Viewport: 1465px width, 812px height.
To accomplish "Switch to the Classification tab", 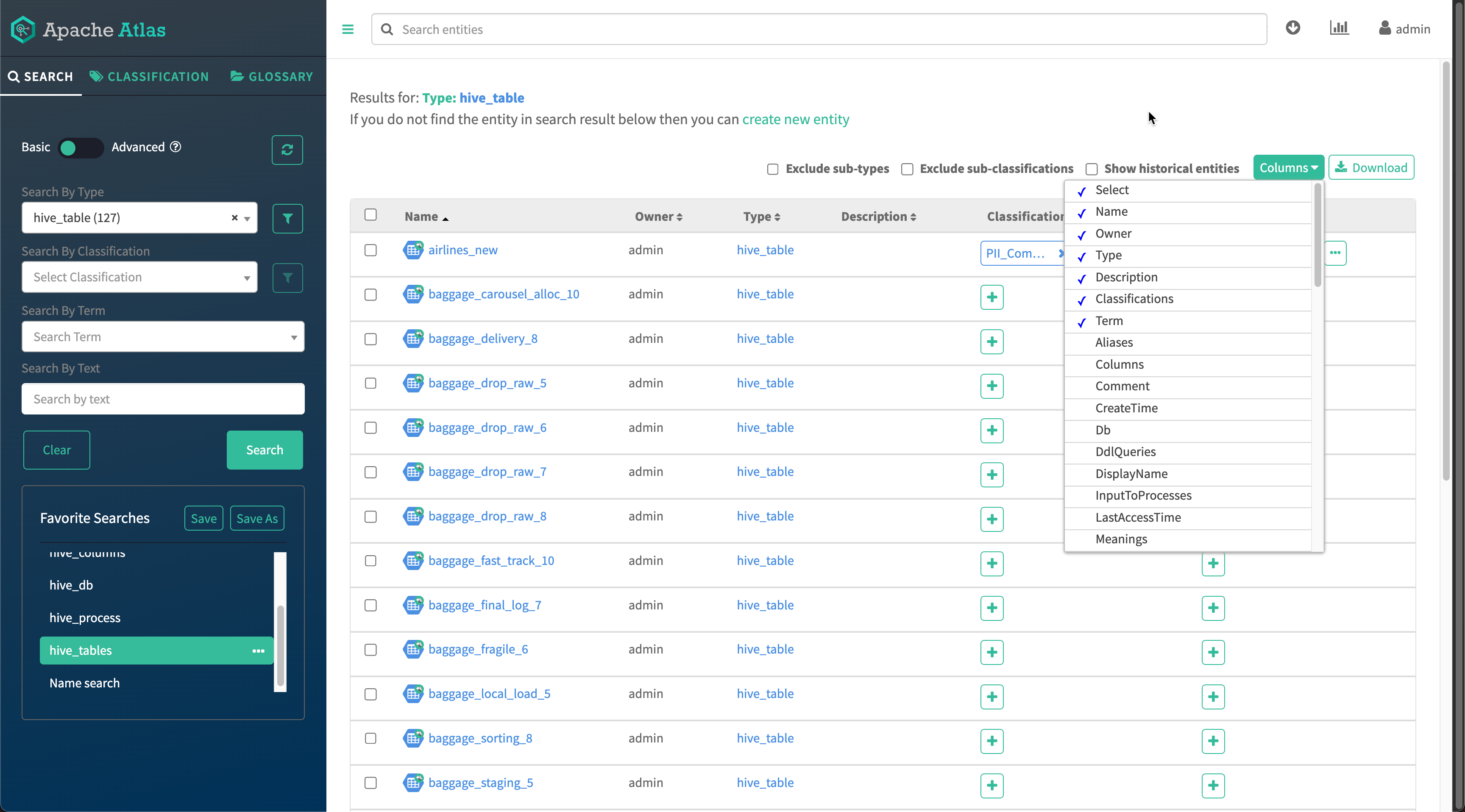I will 149,77.
